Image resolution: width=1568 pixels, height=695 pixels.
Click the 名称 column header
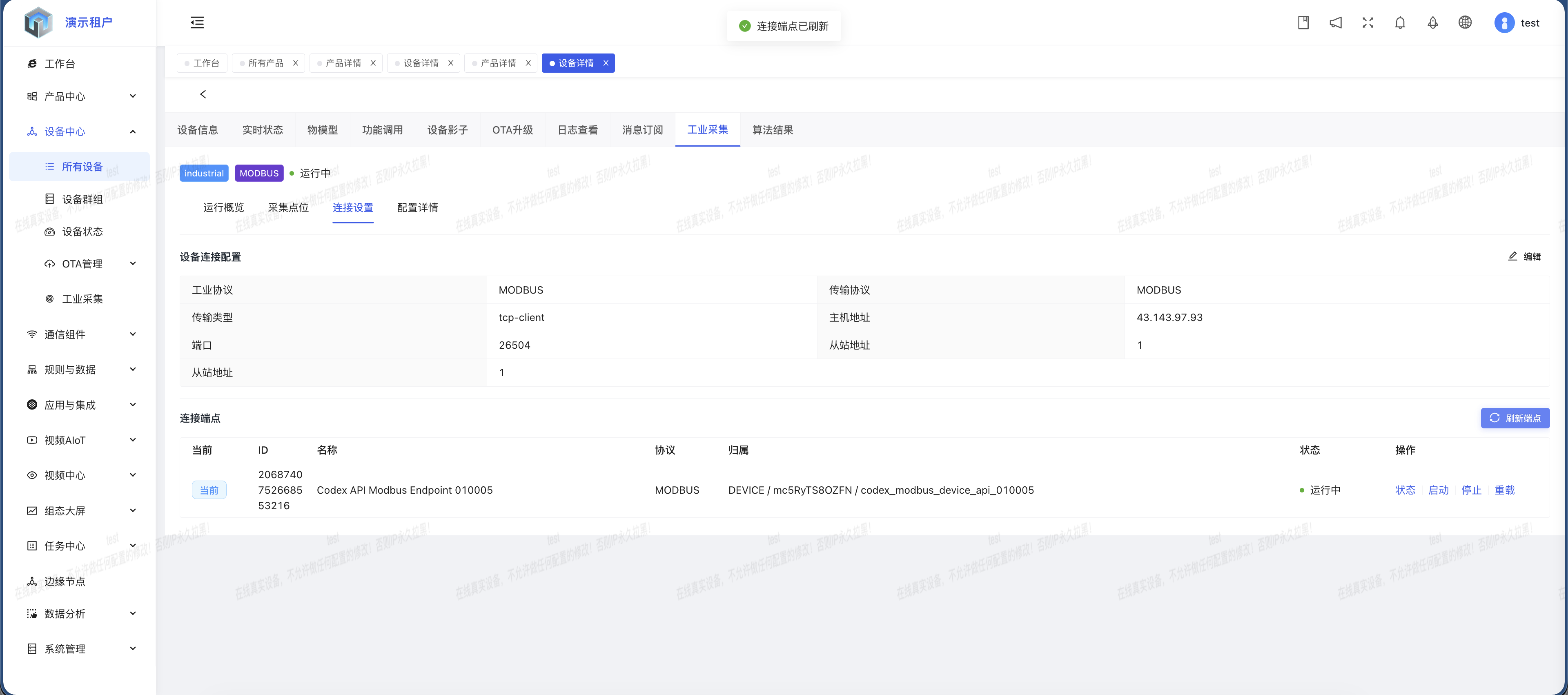click(327, 450)
